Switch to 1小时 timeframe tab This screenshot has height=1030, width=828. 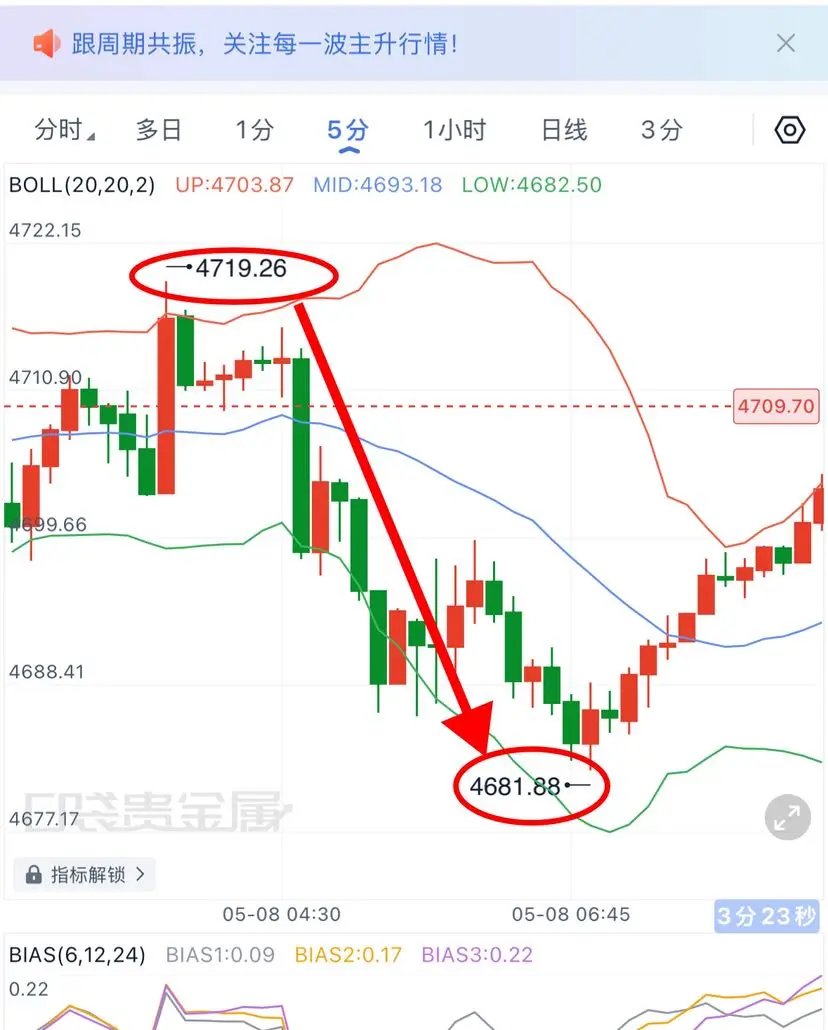click(x=454, y=130)
